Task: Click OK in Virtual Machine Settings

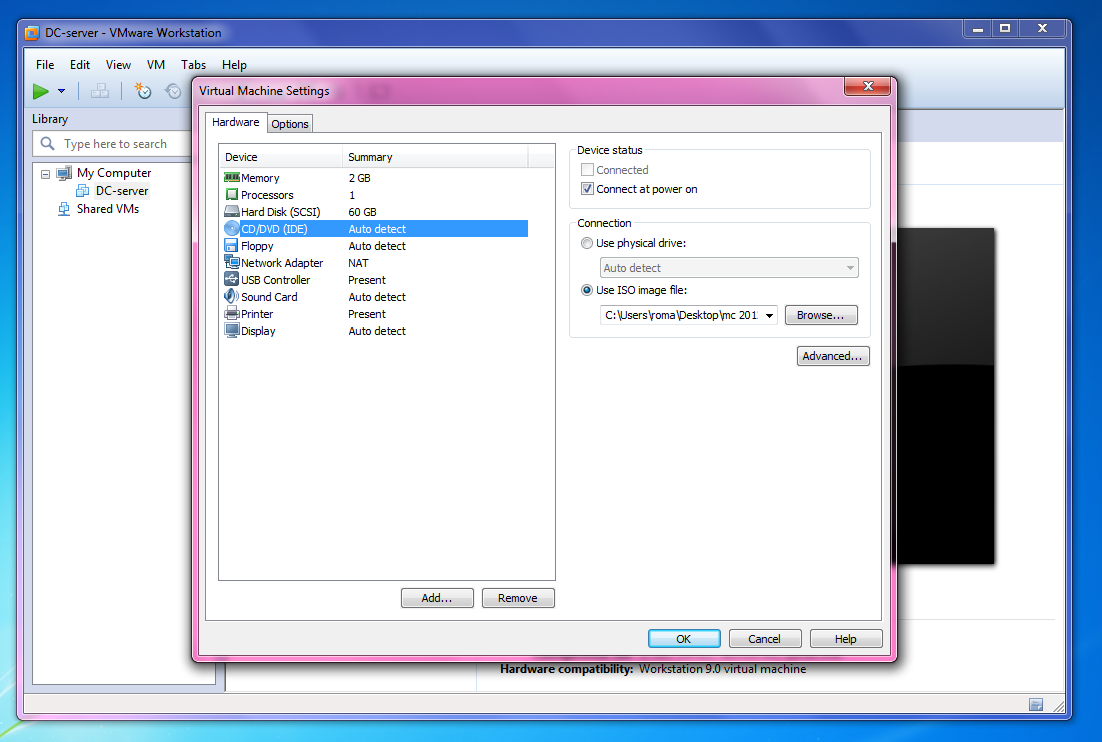Action: (684, 639)
